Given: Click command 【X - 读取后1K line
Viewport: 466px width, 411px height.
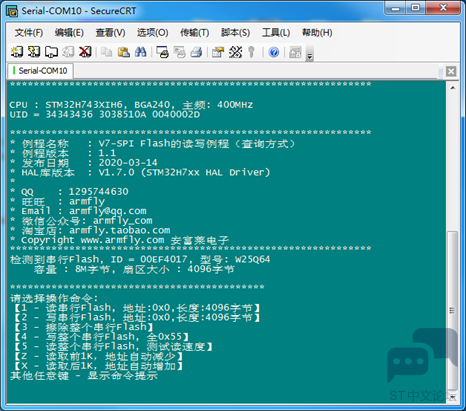Looking at the screenshot, I should 98,366.
